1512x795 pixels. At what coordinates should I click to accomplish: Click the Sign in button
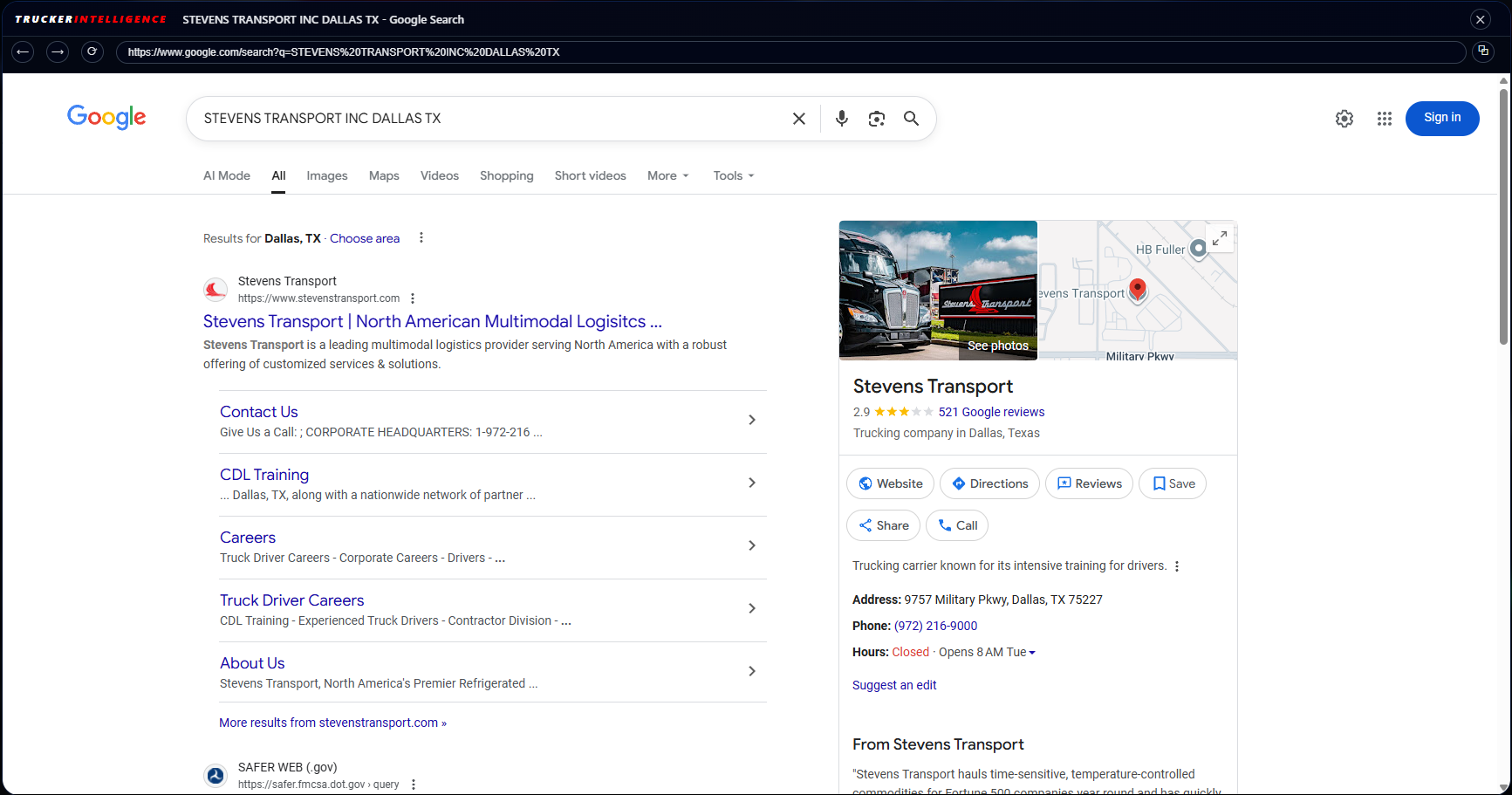pyautogui.click(x=1441, y=118)
